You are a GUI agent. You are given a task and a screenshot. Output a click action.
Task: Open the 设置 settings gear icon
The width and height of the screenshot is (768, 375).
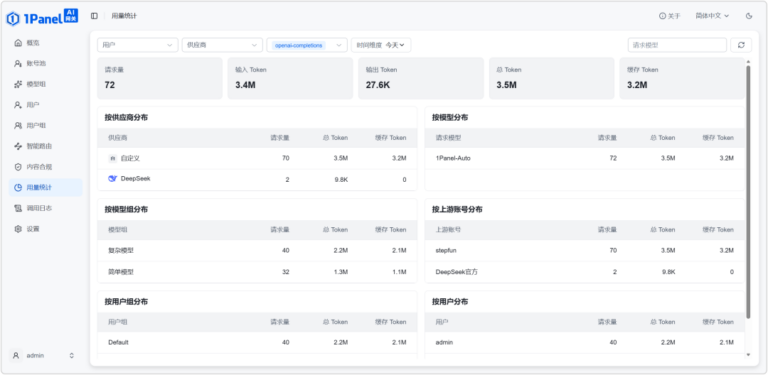click(x=18, y=229)
